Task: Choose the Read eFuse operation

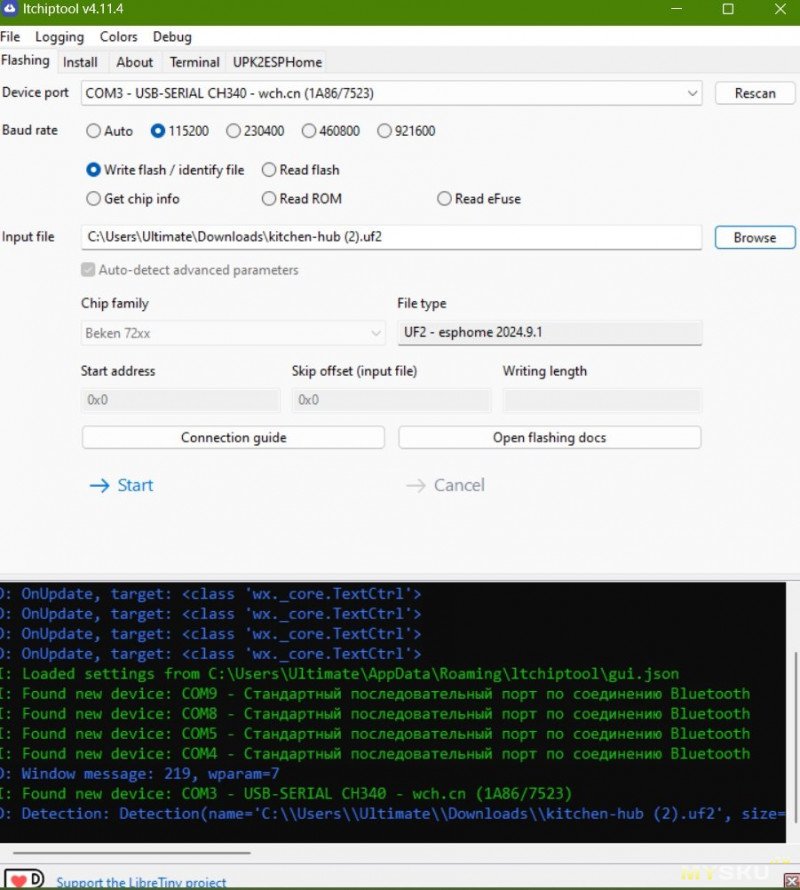Action: coord(444,199)
